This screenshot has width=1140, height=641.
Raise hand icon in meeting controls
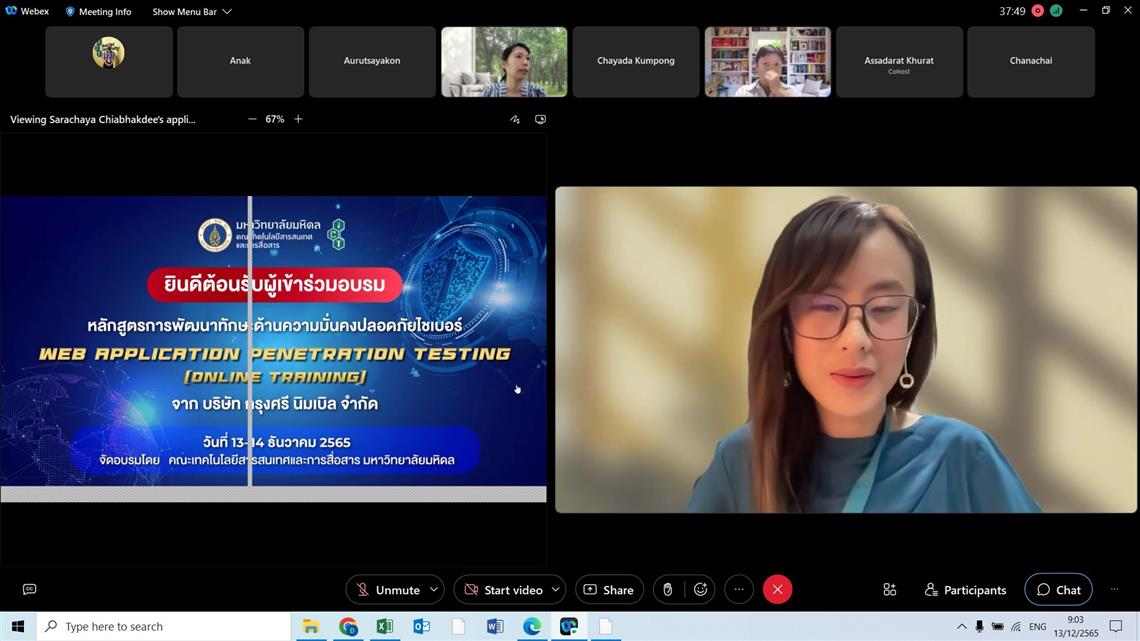point(668,590)
